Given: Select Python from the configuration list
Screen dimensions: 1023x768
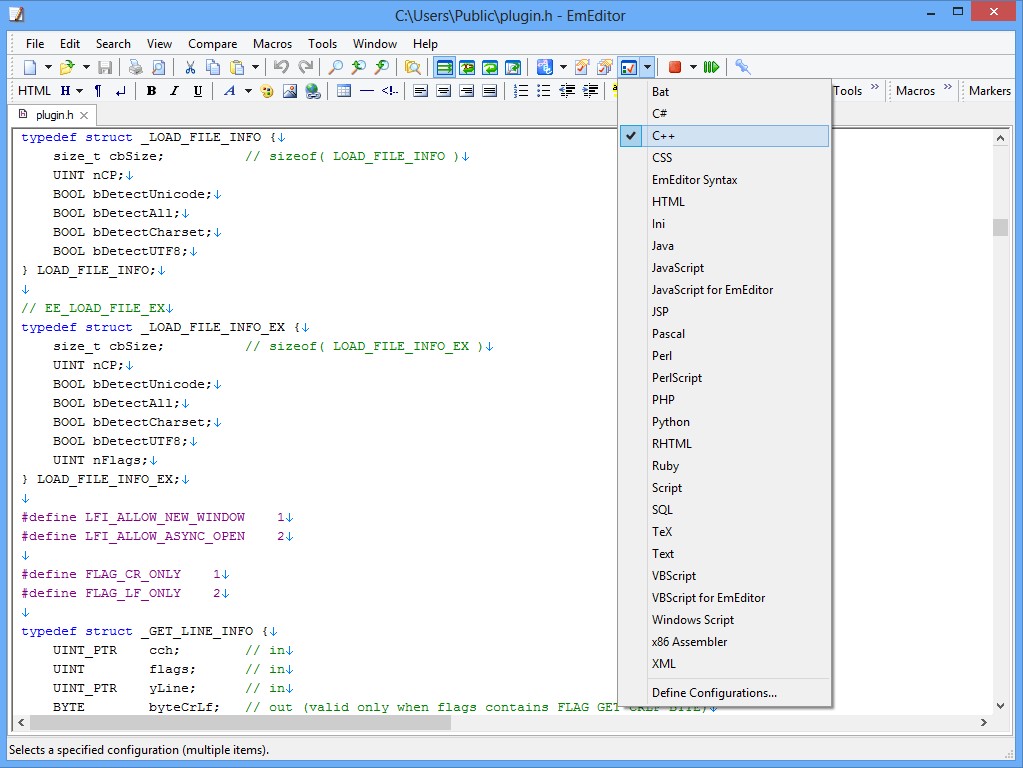Looking at the screenshot, I should pos(671,422).
